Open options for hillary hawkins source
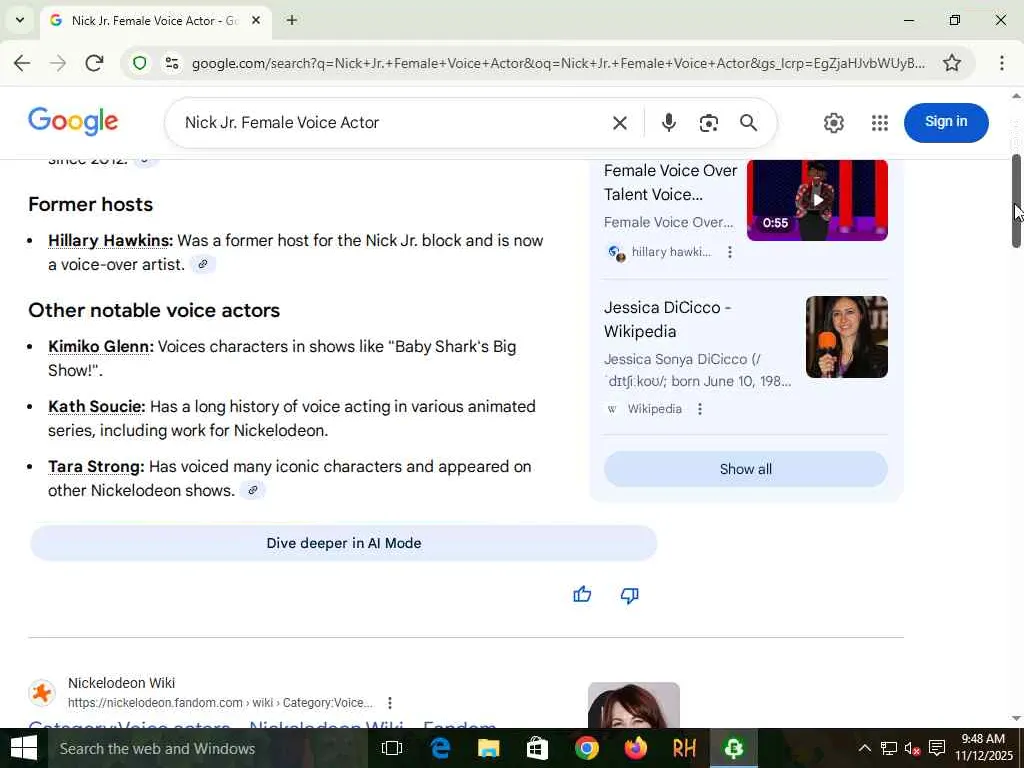1024x768 pixels. 729,252
